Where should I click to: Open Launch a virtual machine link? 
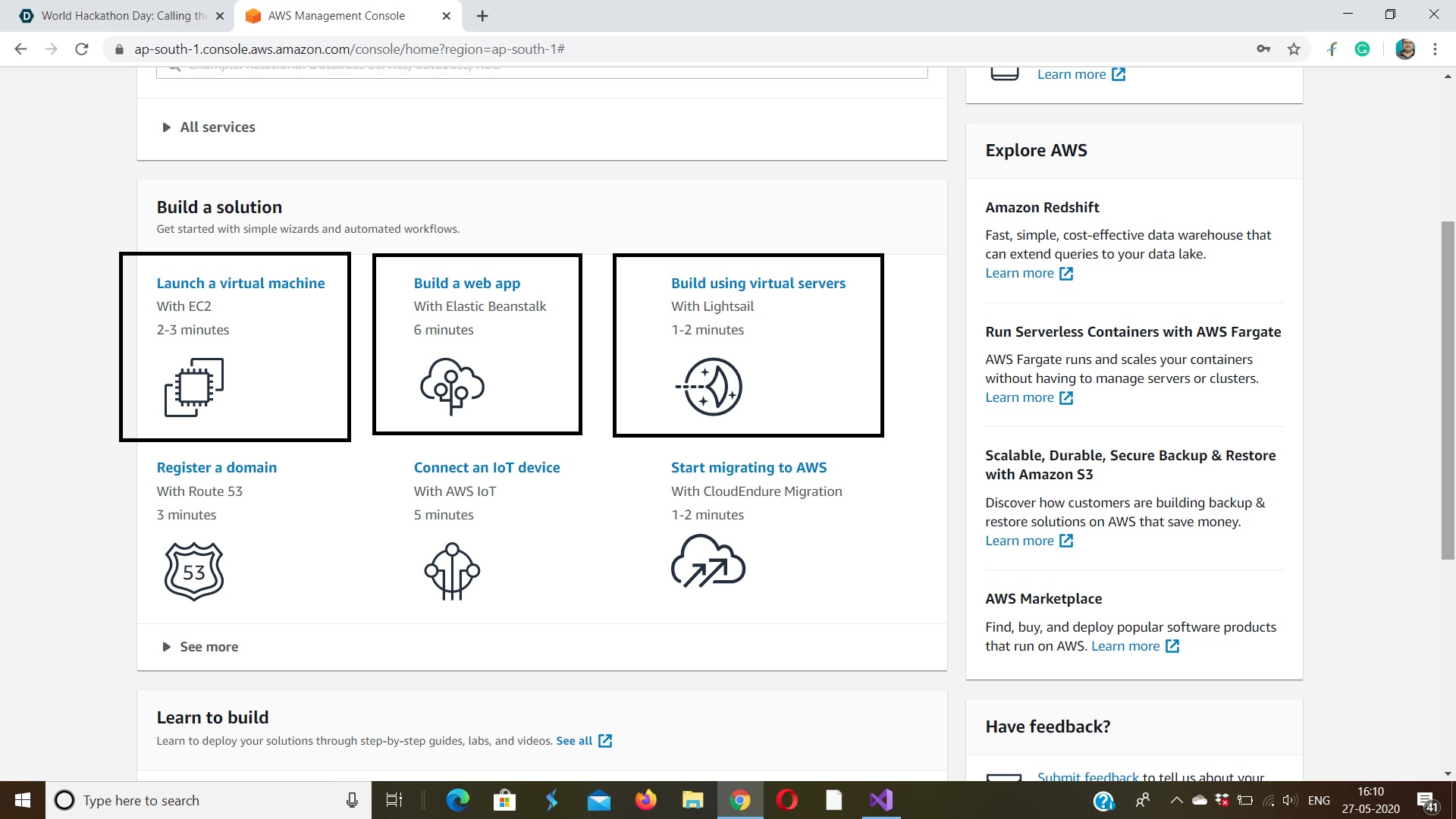[240, 283]
